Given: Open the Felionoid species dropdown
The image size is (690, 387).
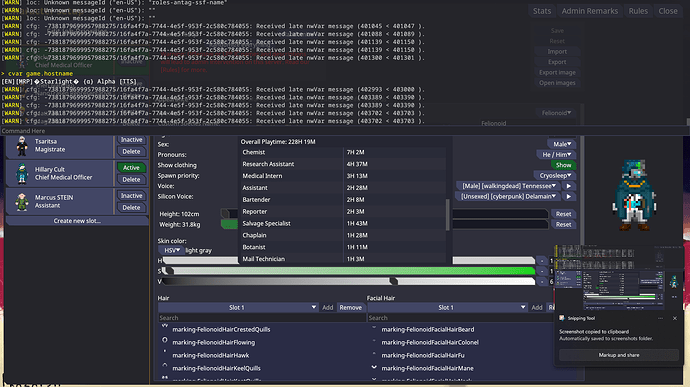Looking at the screenshot, I should pyautogui.click(x=556, y=113).
